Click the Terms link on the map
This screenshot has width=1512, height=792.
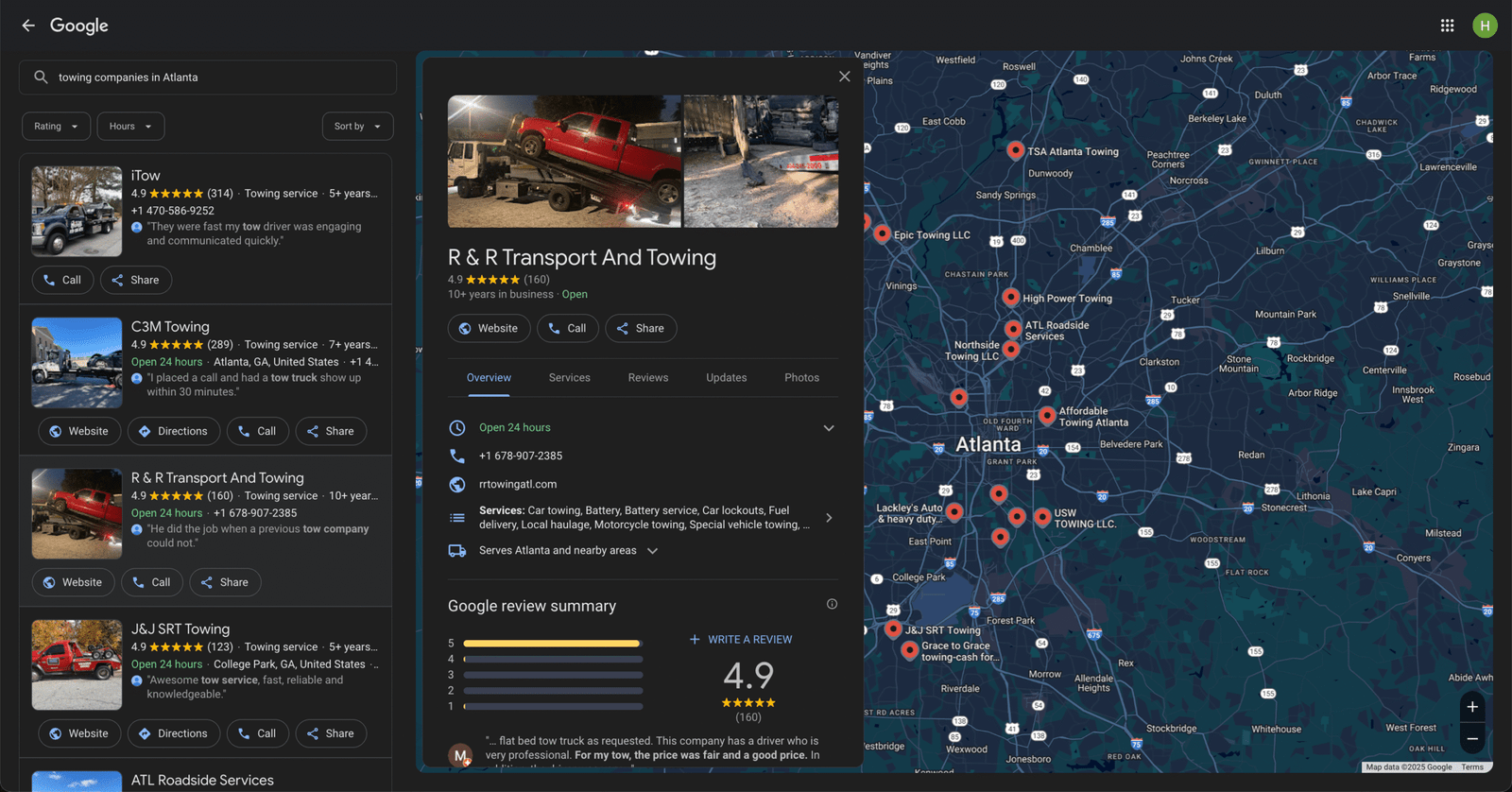point(1472,766)
